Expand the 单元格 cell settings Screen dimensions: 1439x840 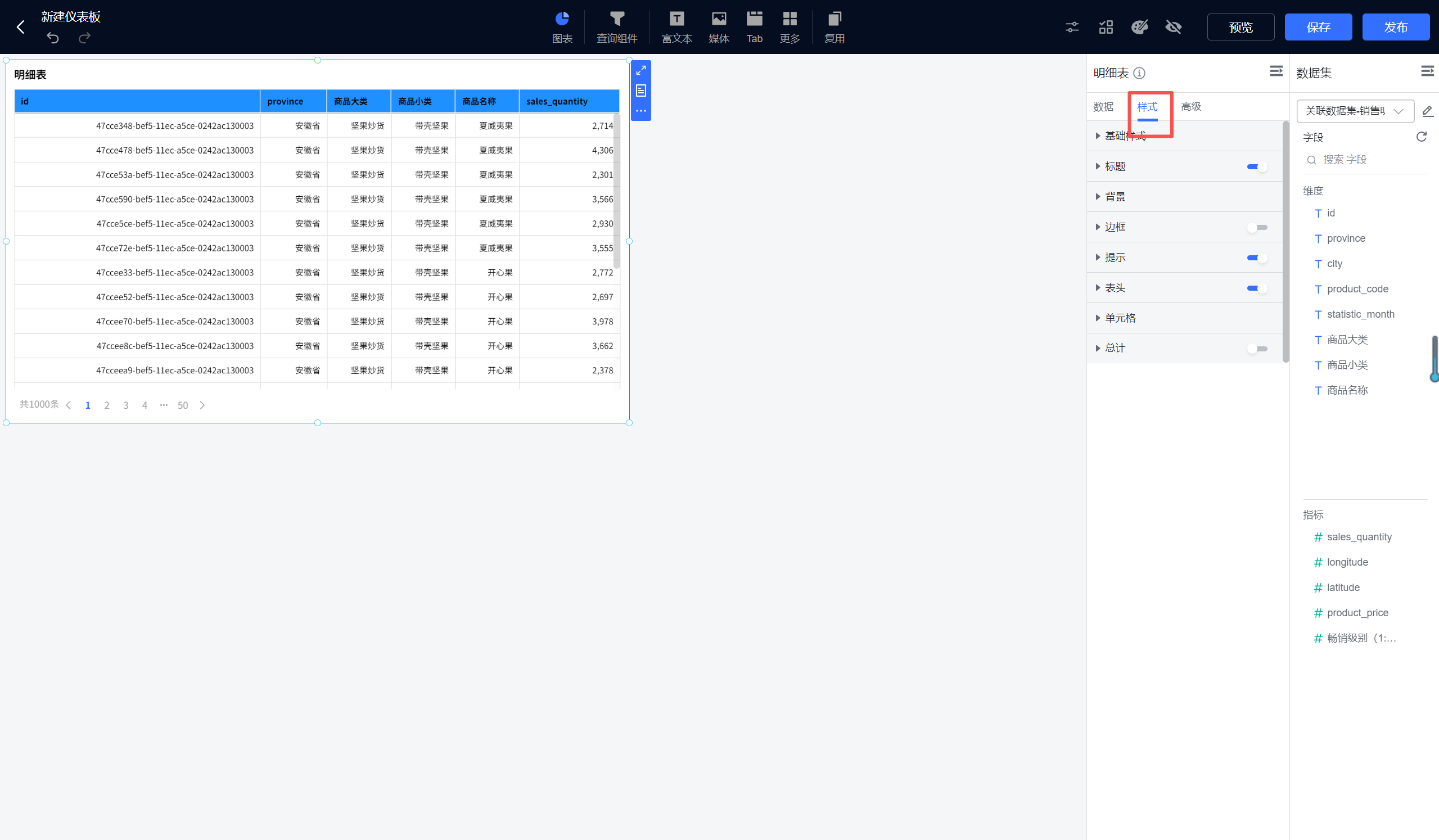(1120, 318)
